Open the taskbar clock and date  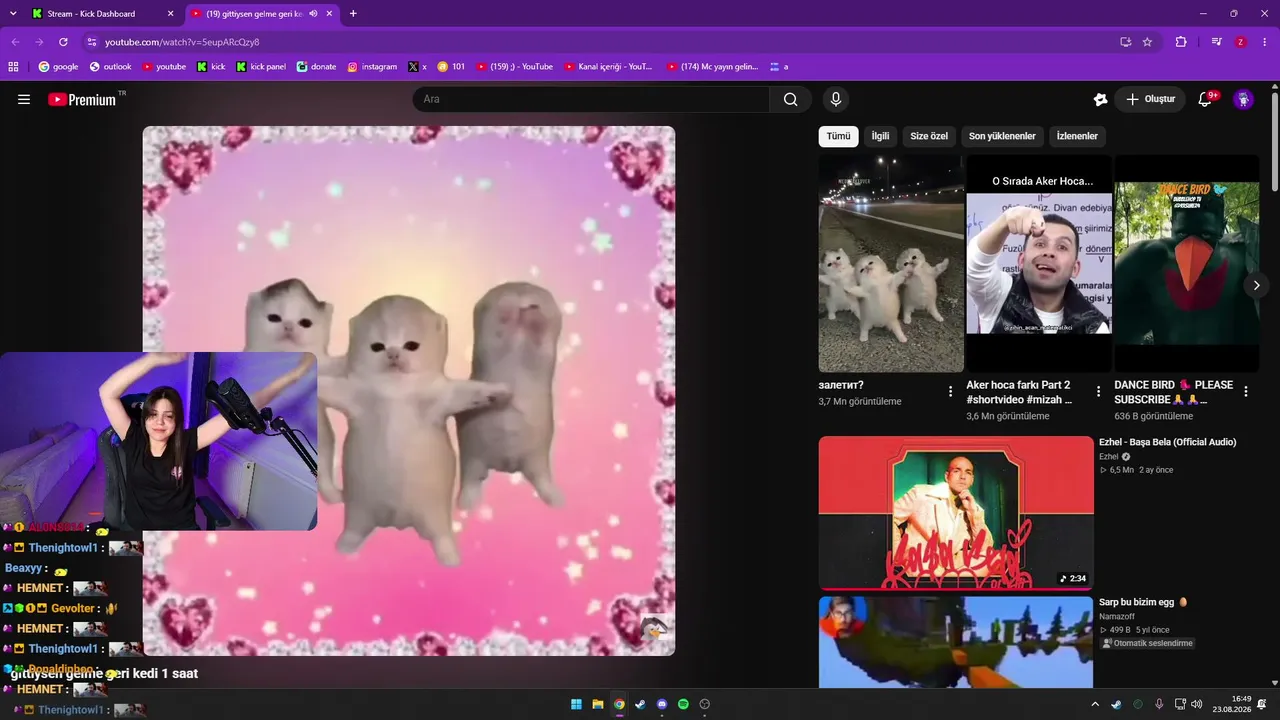coord(1232,704)
